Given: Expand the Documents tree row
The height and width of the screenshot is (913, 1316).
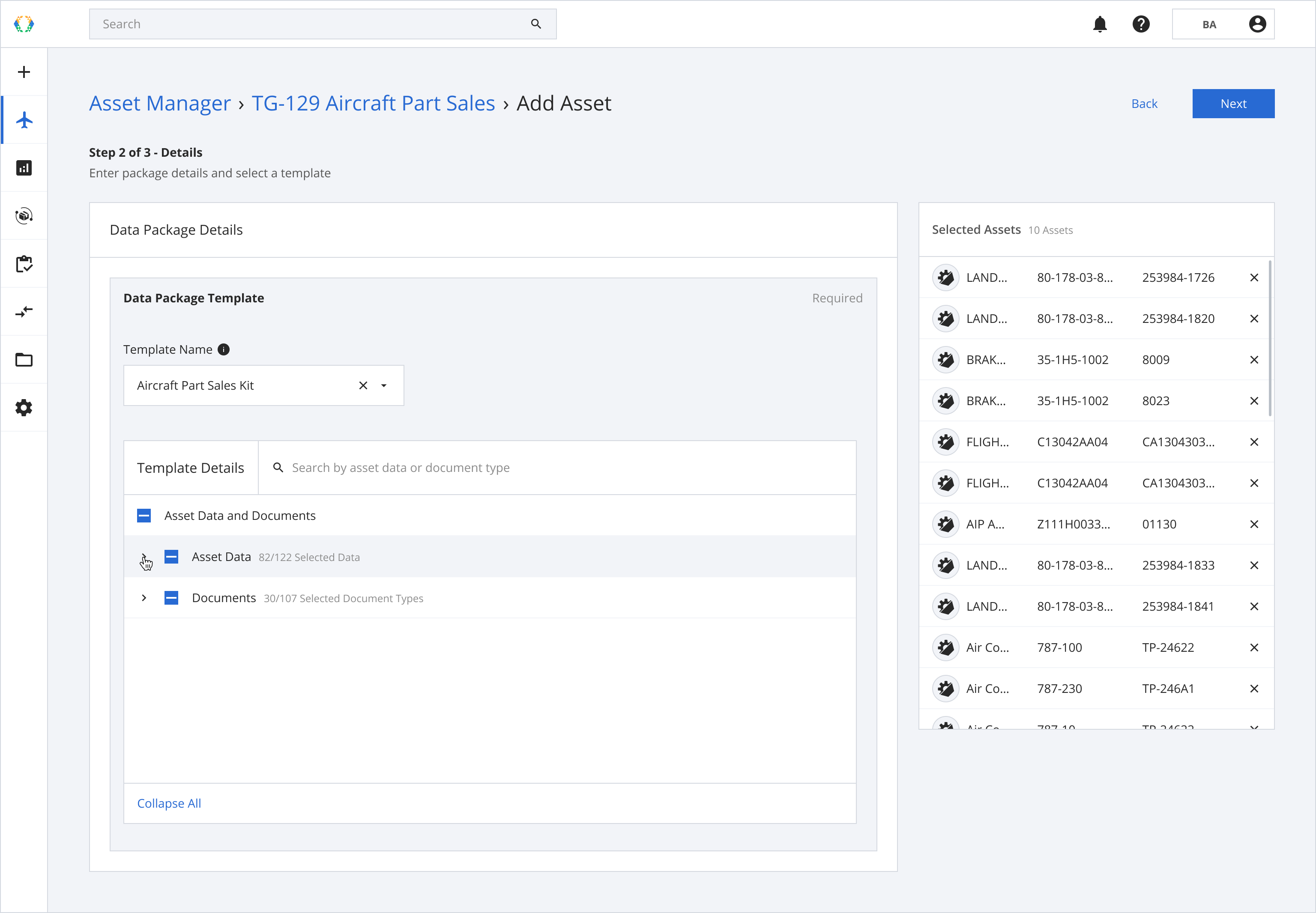Looking at the screenshot, I should 144,598.
